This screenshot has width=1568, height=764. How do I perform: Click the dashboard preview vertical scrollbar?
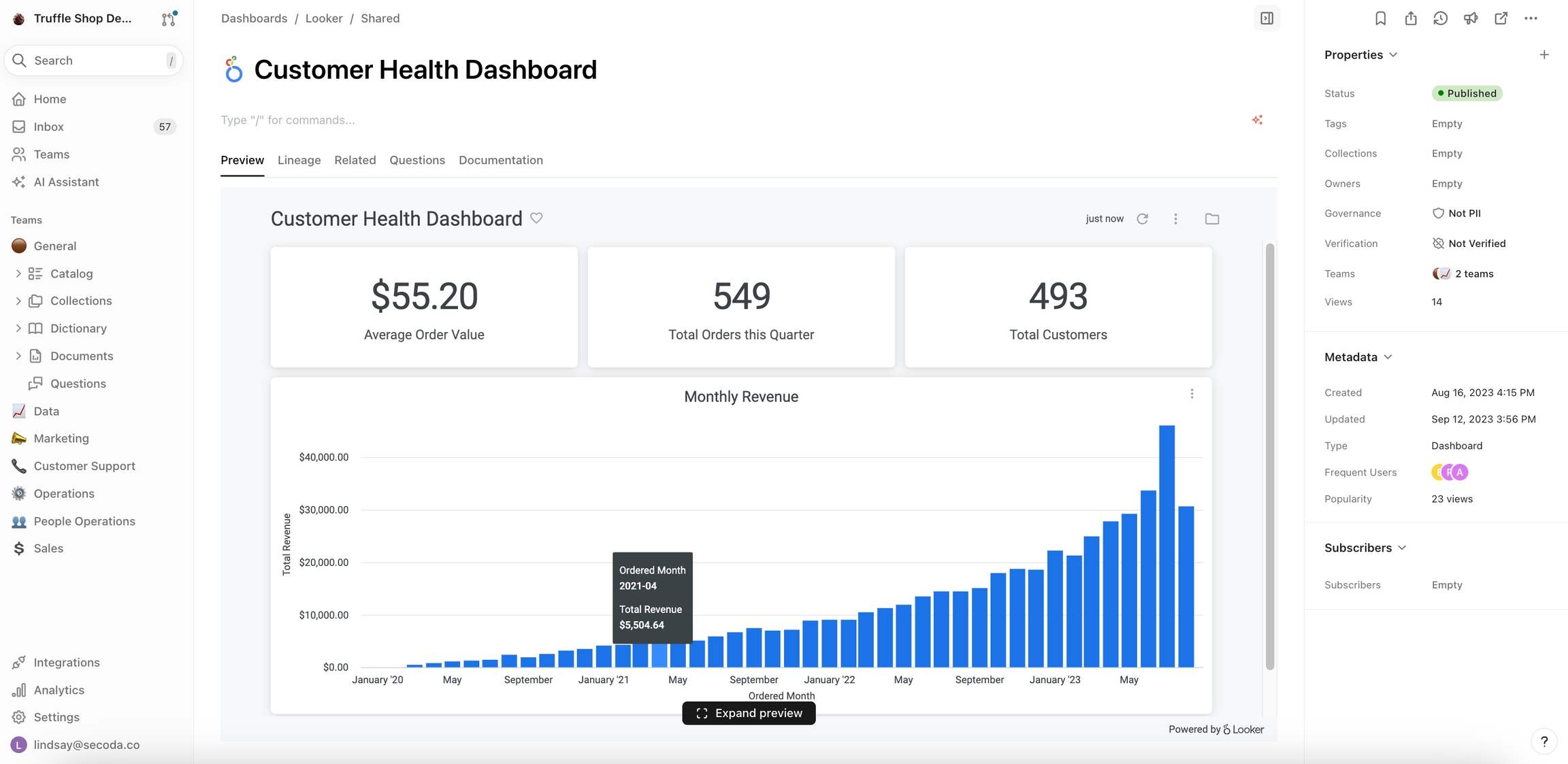pos(1269,456)
